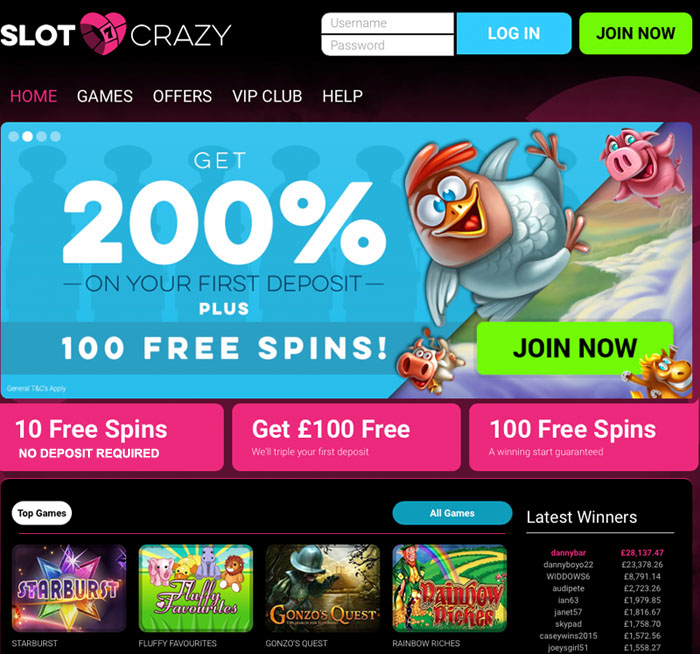
Task: Select the 10 Free Spins promo tile
Action: coord(112,437)
